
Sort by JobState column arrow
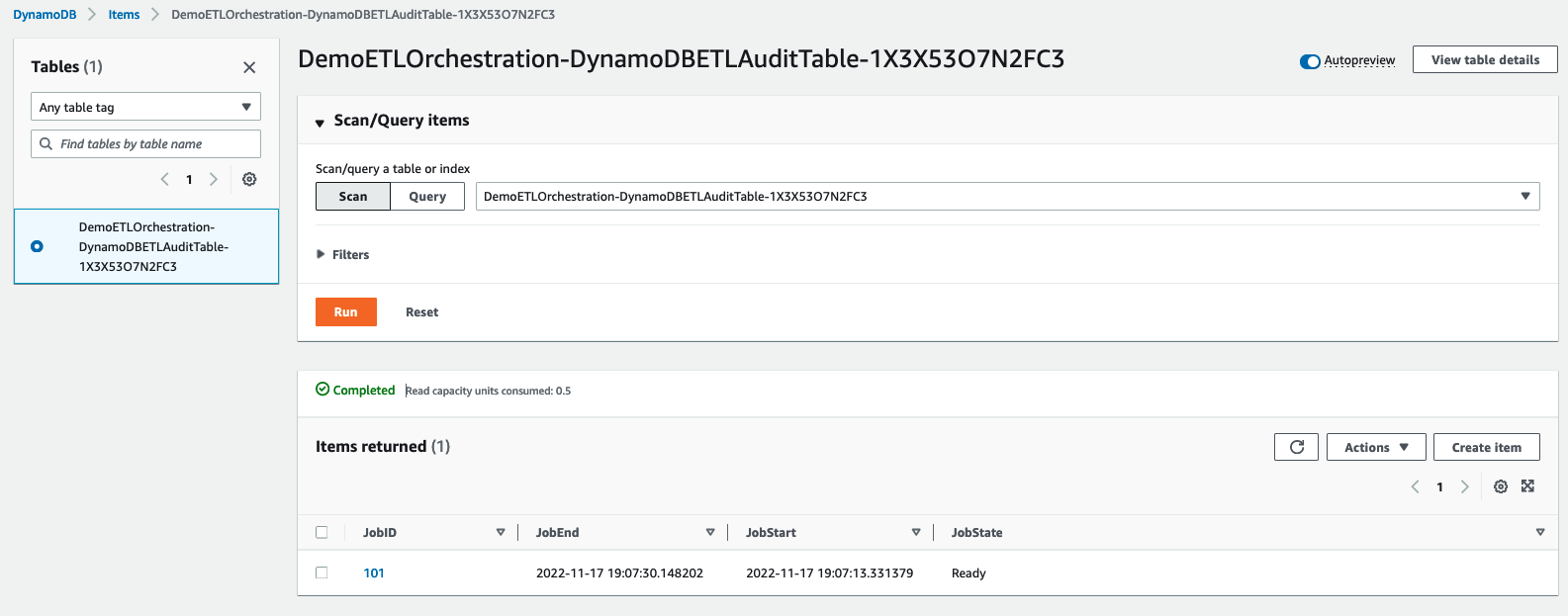(1540, 532)
